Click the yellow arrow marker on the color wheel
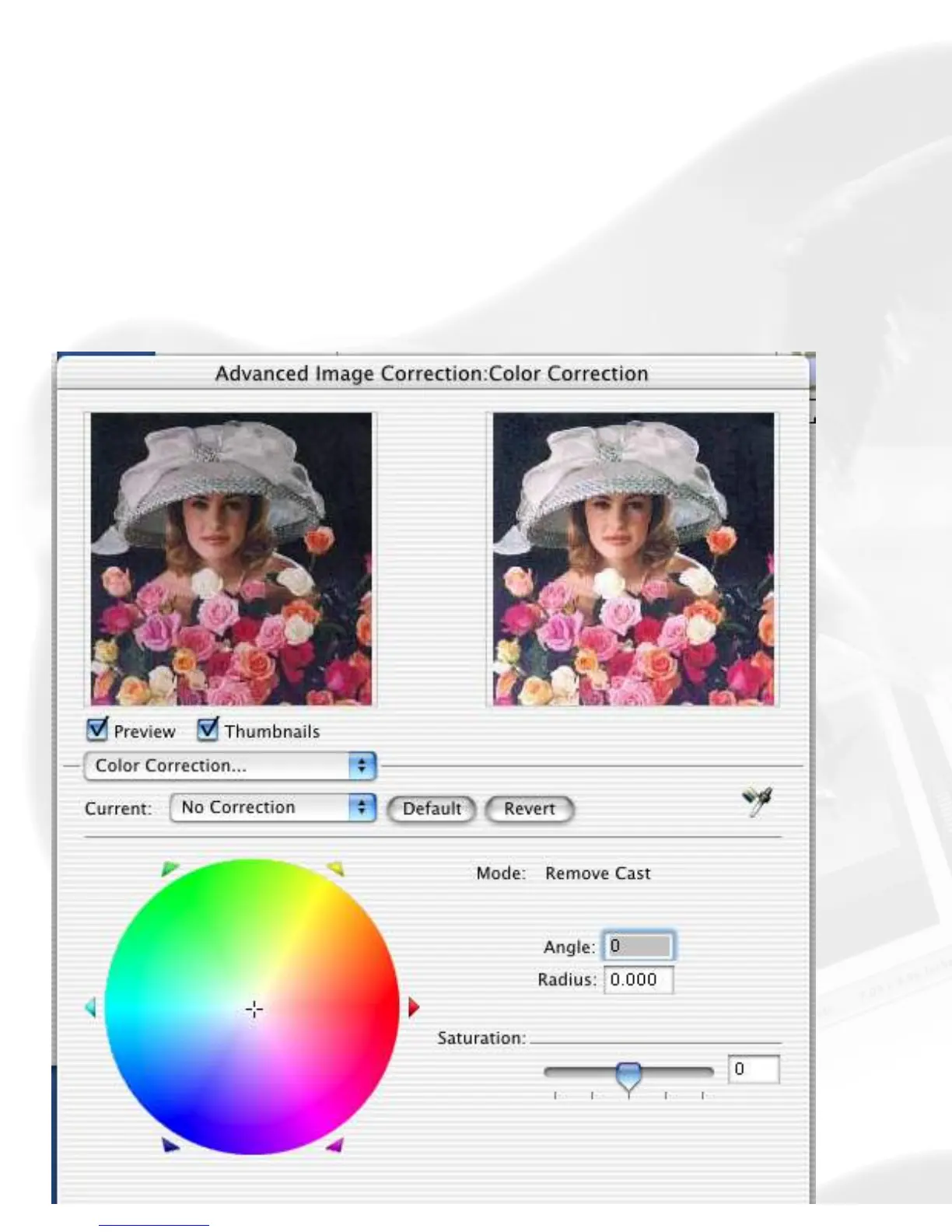952x1232 pixels. 336,868
